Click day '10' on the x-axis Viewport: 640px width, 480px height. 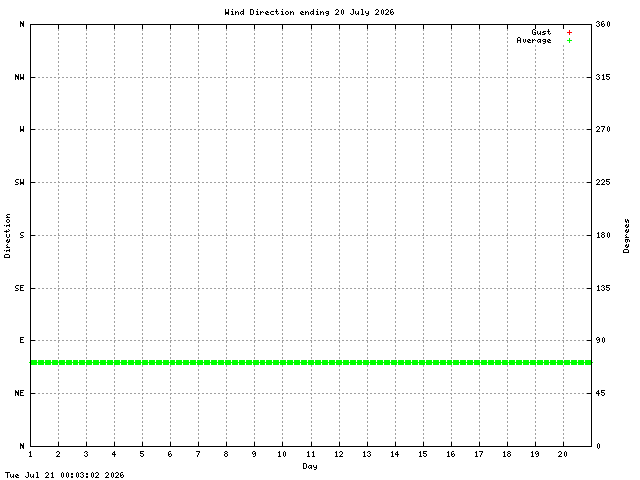282,454
